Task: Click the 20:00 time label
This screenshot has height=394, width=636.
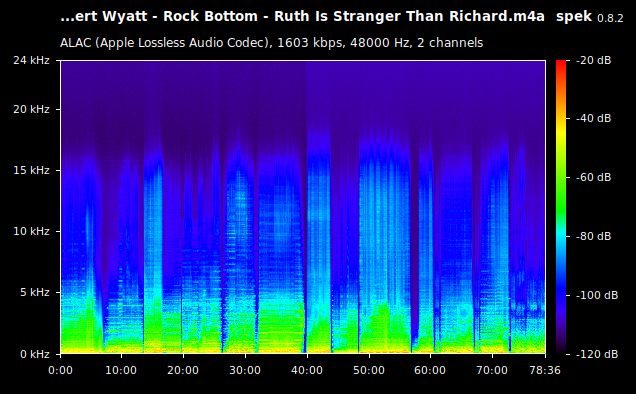Action: 183,370
